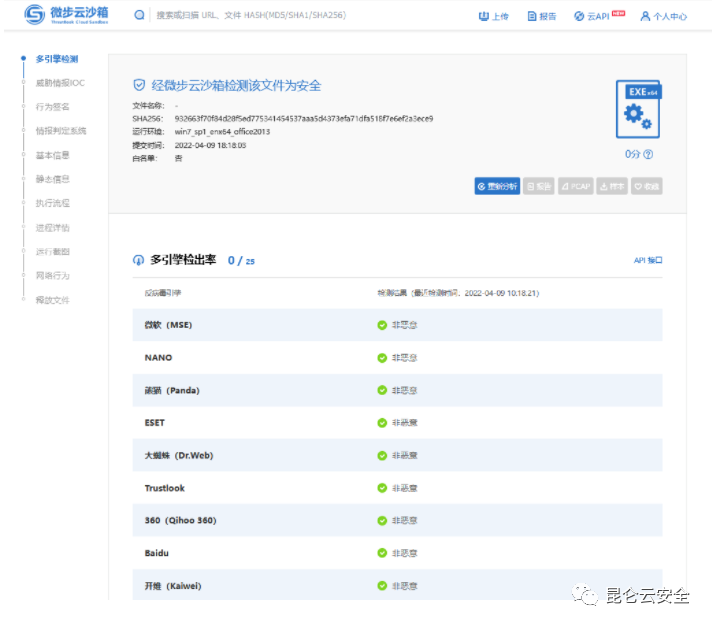
Task: Click the 0 / 25 detection ratio
Action: [x=241, y=261]
